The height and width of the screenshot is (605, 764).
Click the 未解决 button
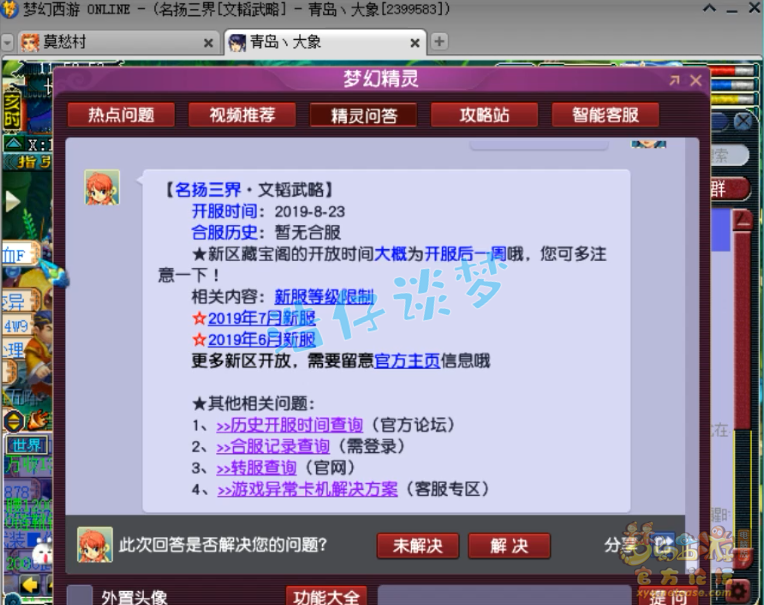[x=418, y=546]
